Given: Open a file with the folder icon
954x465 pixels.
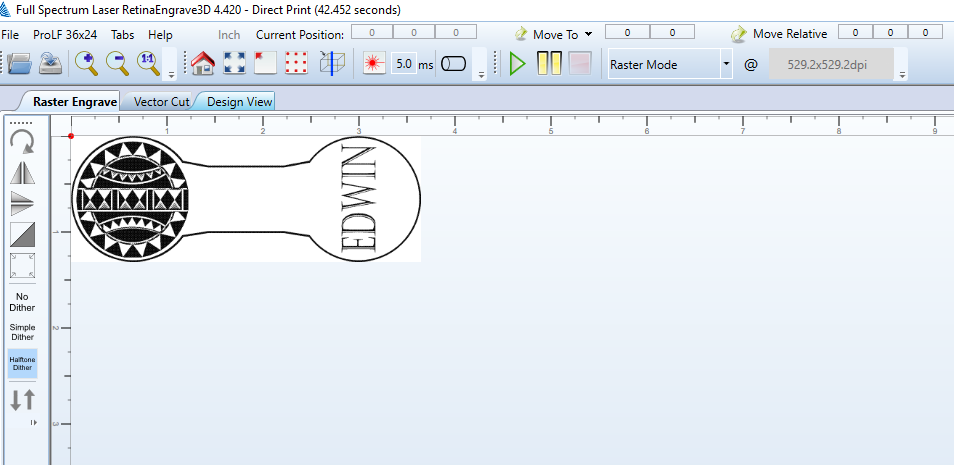Looking at the screenshot, I should 19,63.
